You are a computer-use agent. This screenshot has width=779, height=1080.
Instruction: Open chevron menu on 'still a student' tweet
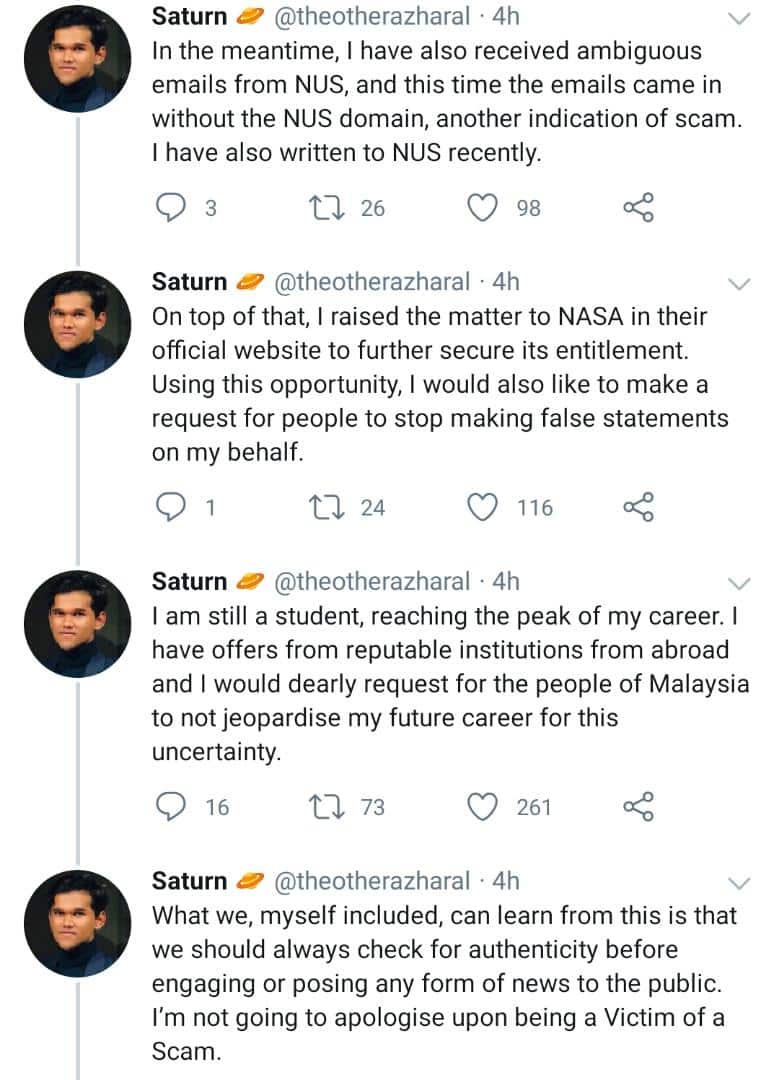[x=738, y=583]
